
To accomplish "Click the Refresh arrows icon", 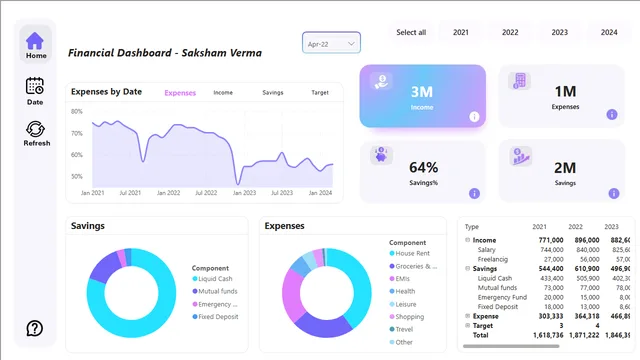I will point(36,129).
